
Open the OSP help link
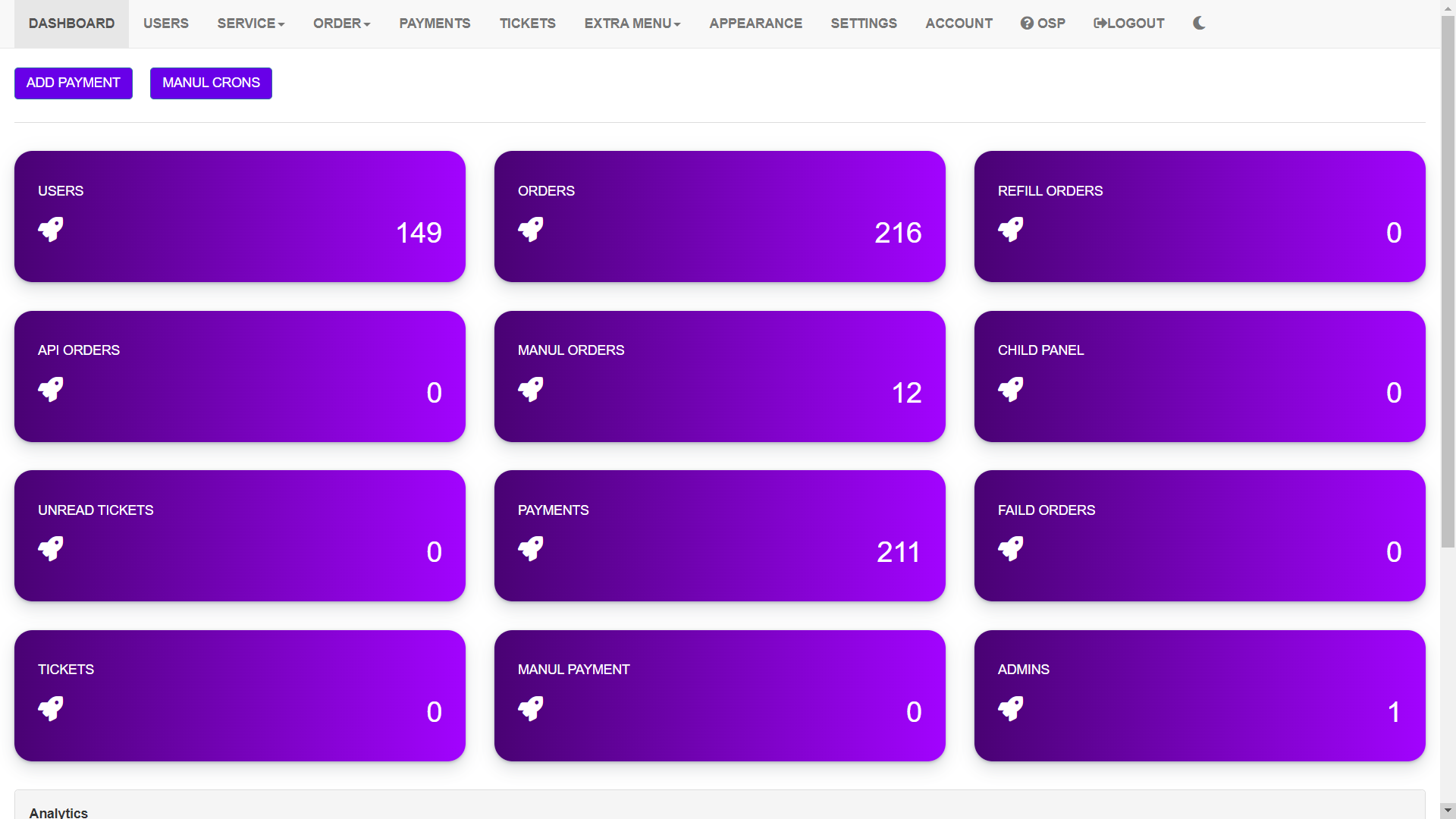click(x=1043, y=24)
